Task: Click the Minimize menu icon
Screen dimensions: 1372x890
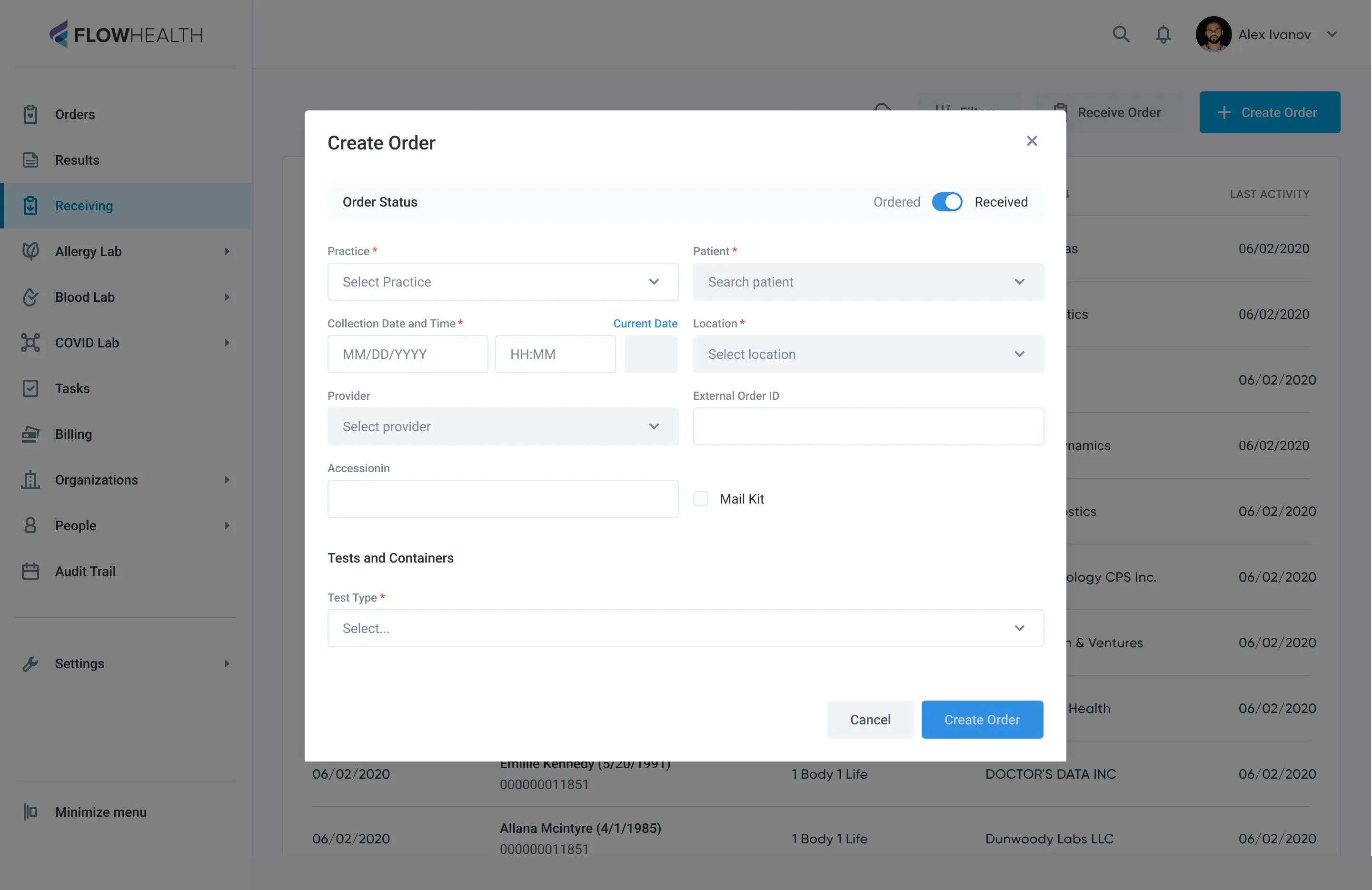Action: pos(30,811)
